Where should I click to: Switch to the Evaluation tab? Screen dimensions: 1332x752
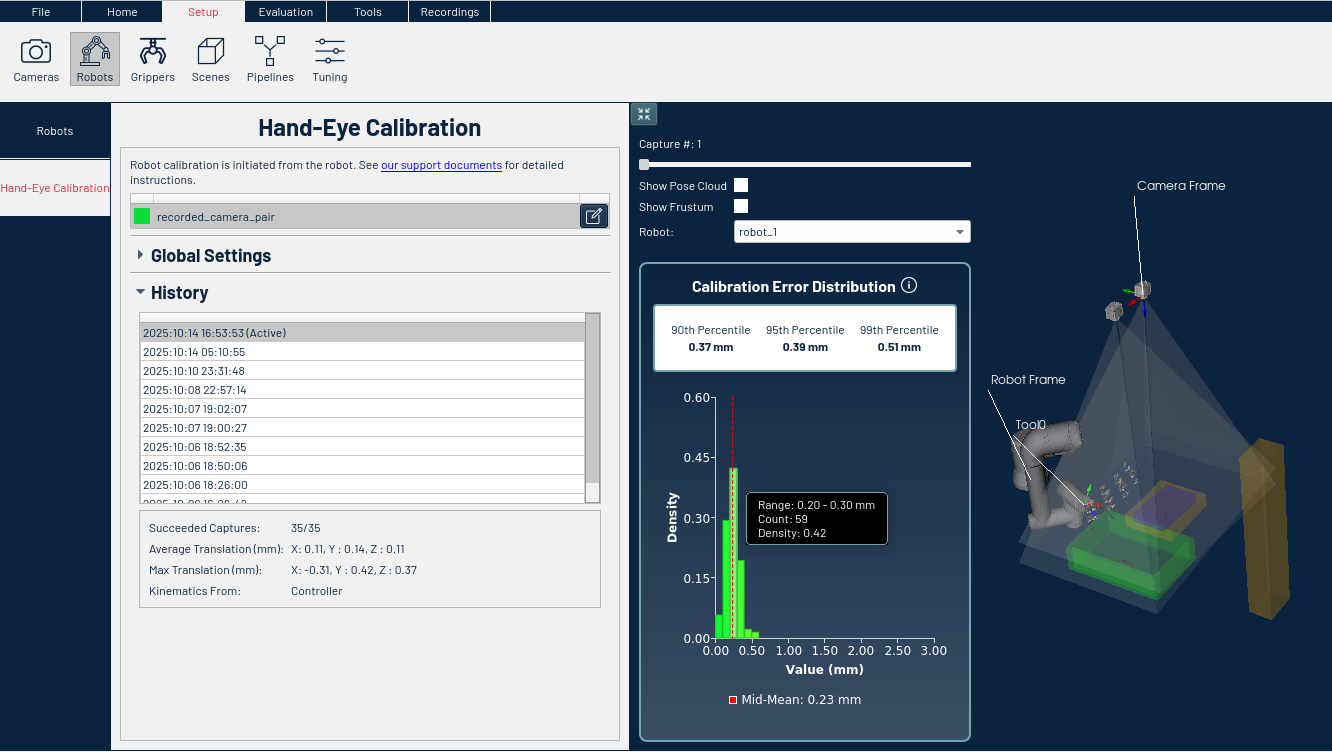coord(285,12)
